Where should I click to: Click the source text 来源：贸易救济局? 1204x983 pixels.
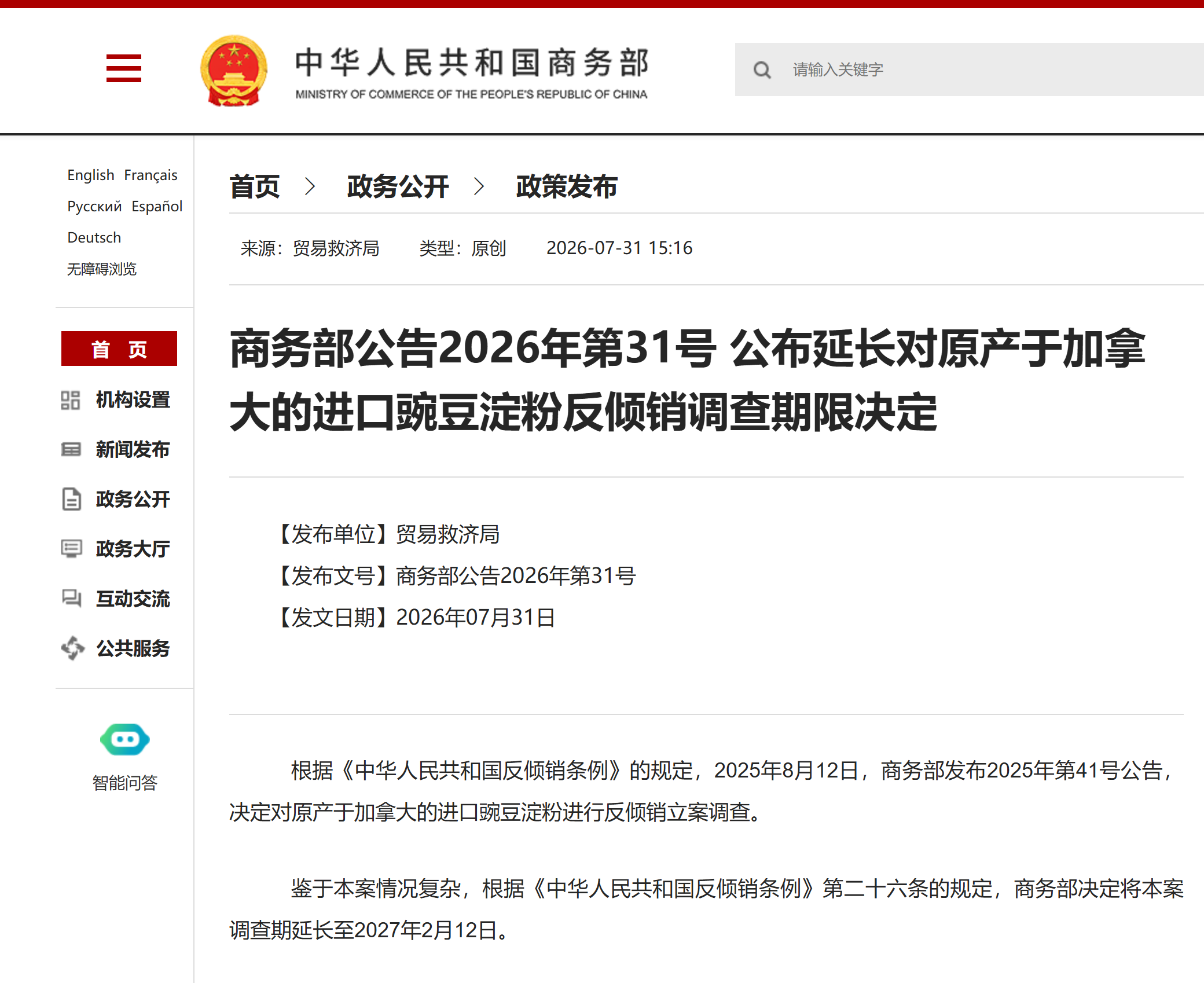[x=310, y=248]
